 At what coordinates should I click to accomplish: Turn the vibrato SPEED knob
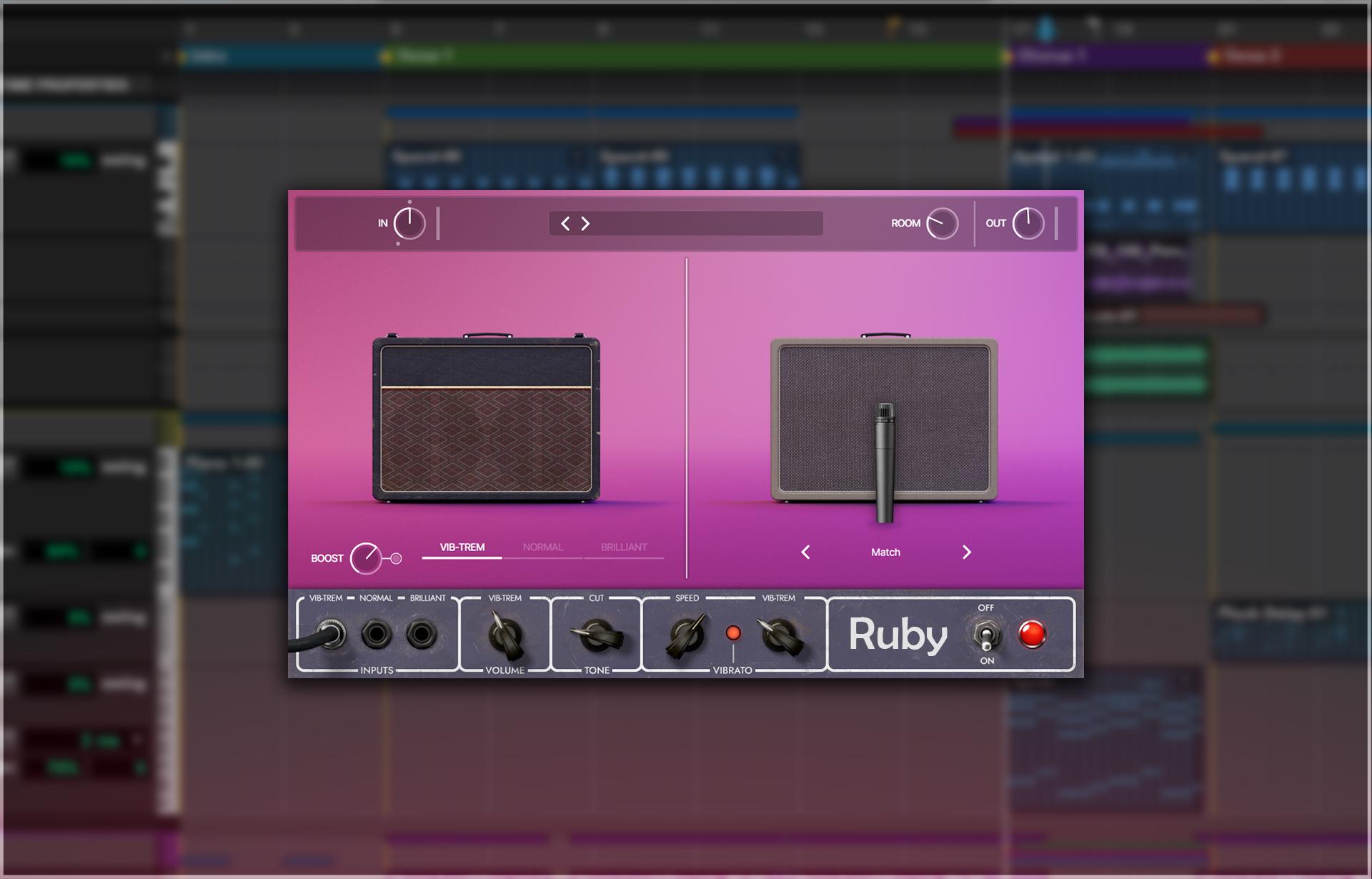(x=687, y=635)
